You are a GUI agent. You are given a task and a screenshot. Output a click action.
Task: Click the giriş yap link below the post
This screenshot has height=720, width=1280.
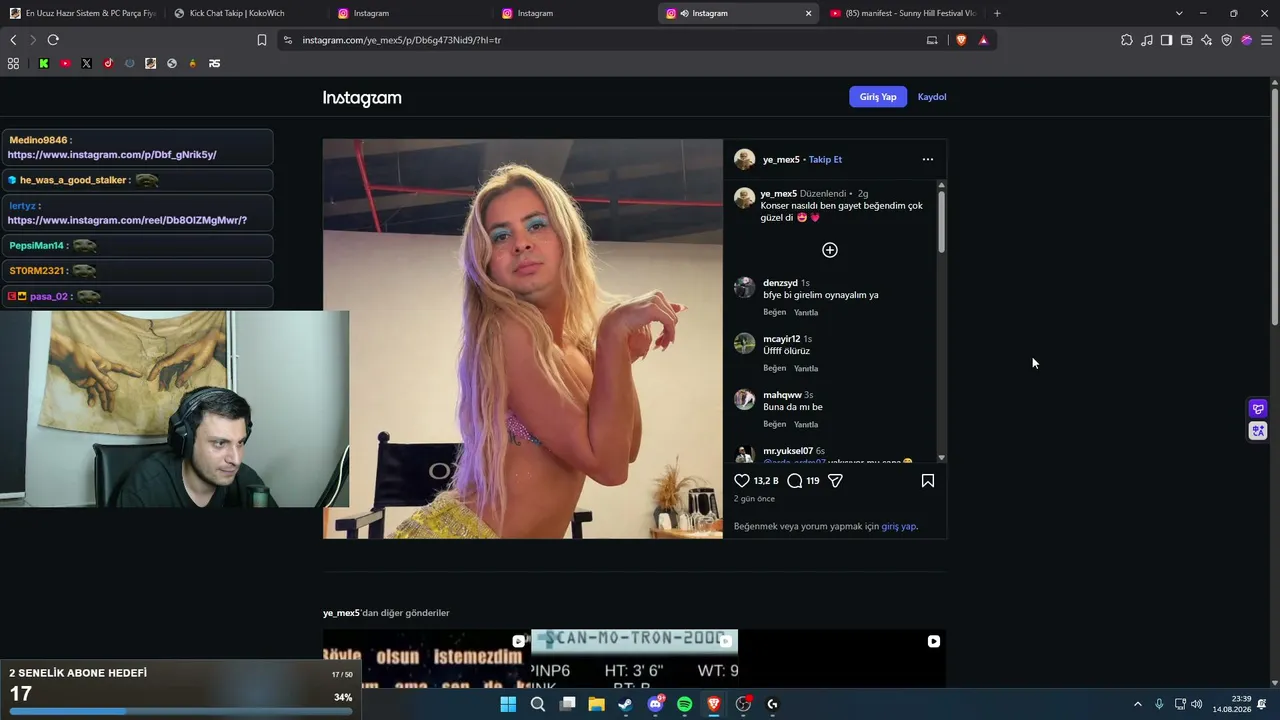899,526
